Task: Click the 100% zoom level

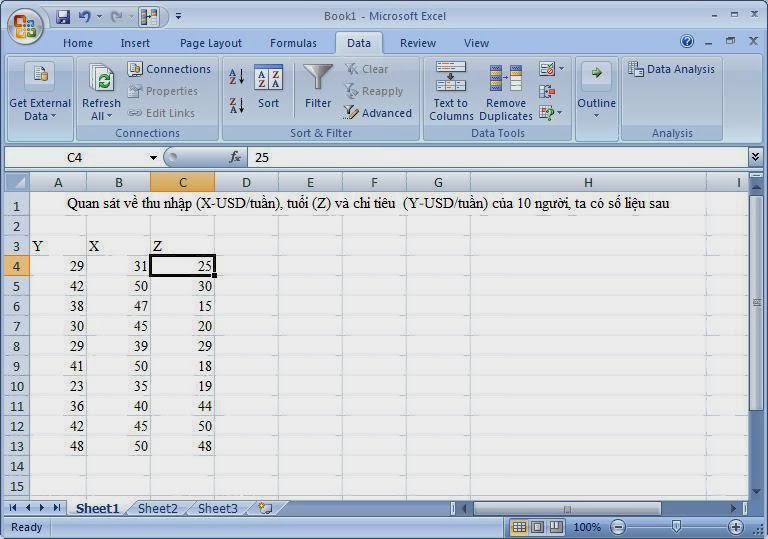Action: point(587,527)
